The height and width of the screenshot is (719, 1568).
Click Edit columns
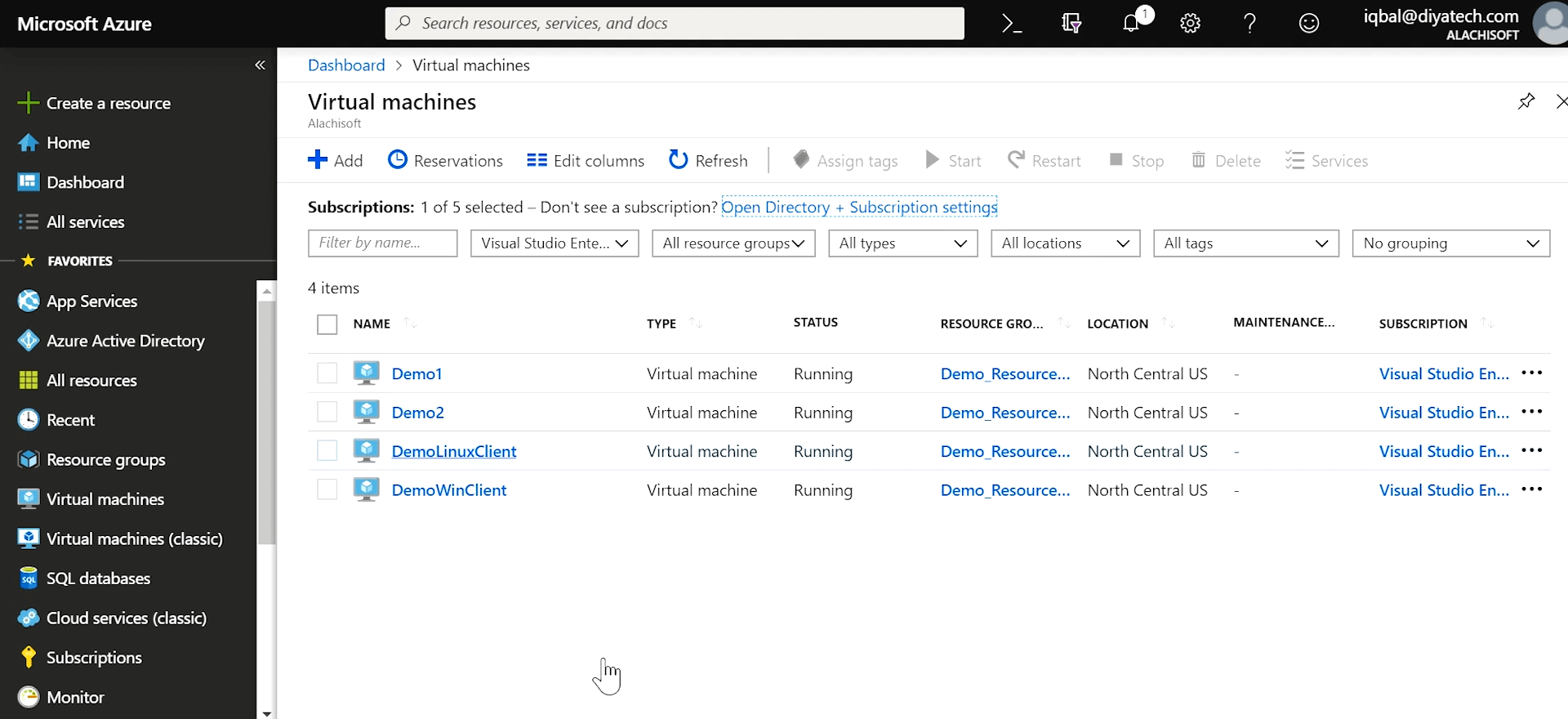(586, 161)
